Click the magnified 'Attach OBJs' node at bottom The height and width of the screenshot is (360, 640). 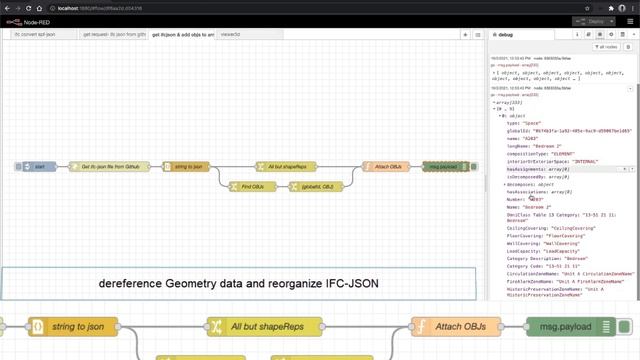pyautogui.click(x=456, y=327)
